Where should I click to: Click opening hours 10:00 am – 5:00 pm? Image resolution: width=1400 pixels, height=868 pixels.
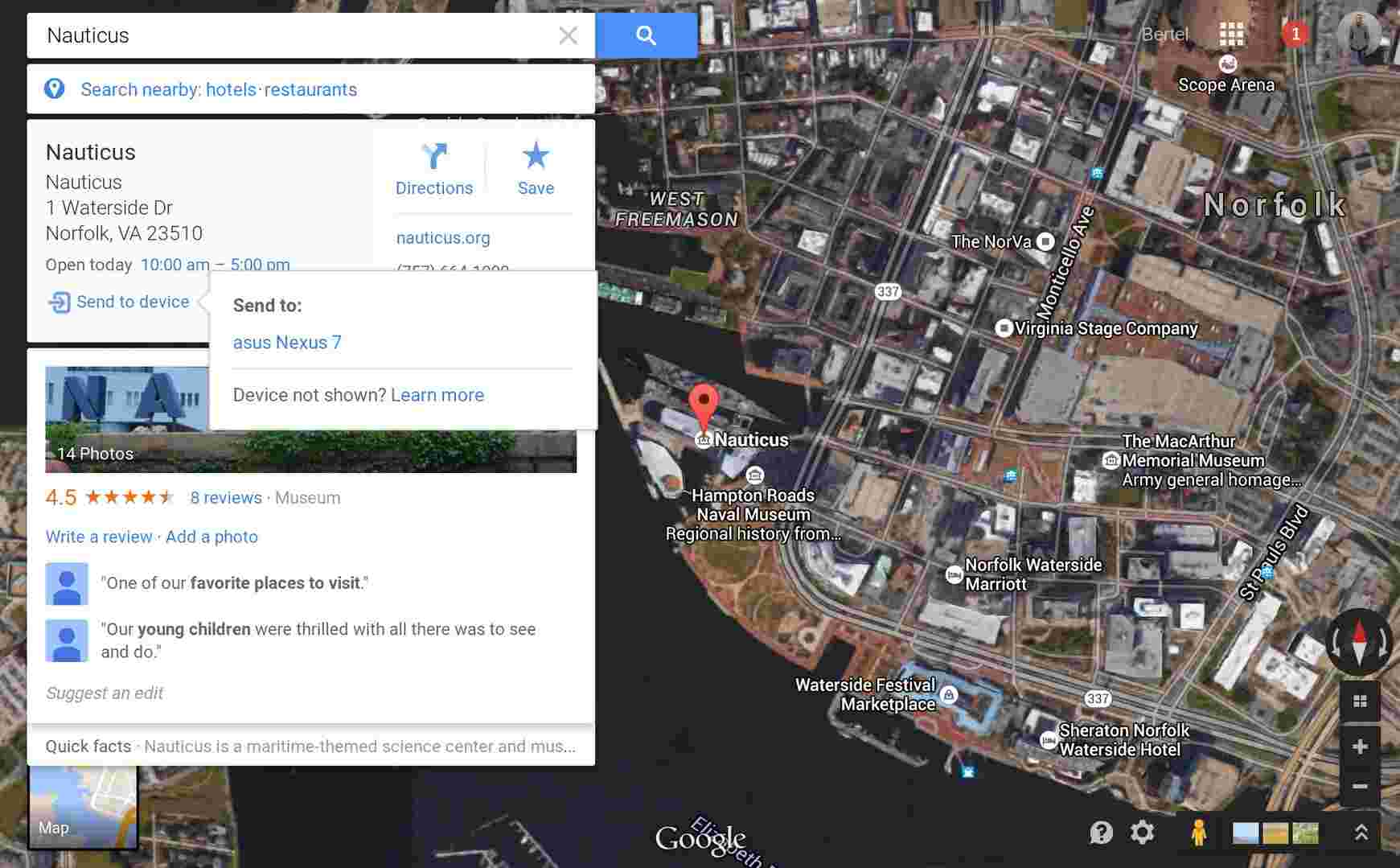(216, 265)
